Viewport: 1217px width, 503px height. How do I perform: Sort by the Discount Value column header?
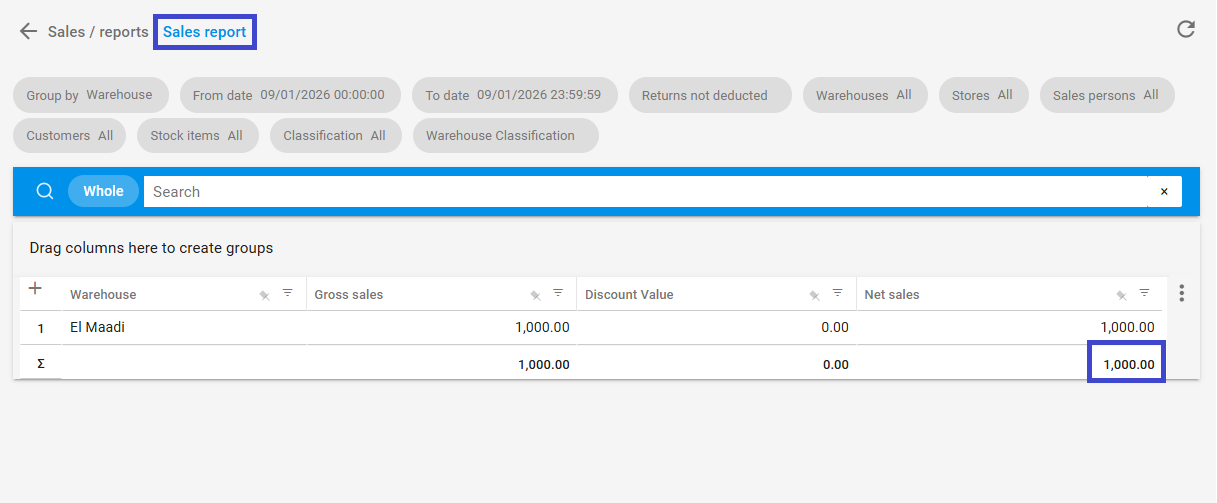click(629, 294)
